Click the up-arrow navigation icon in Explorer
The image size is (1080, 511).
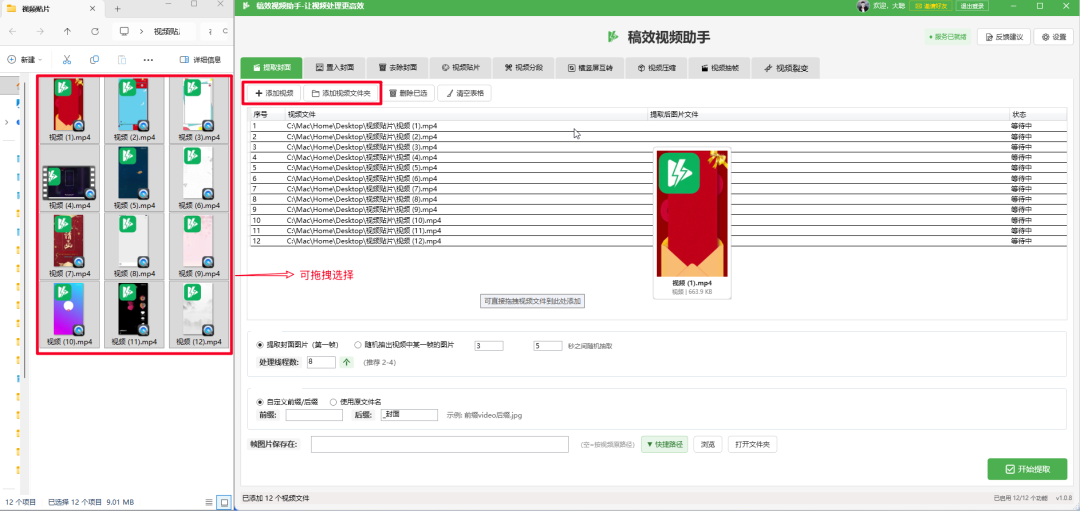67,31
